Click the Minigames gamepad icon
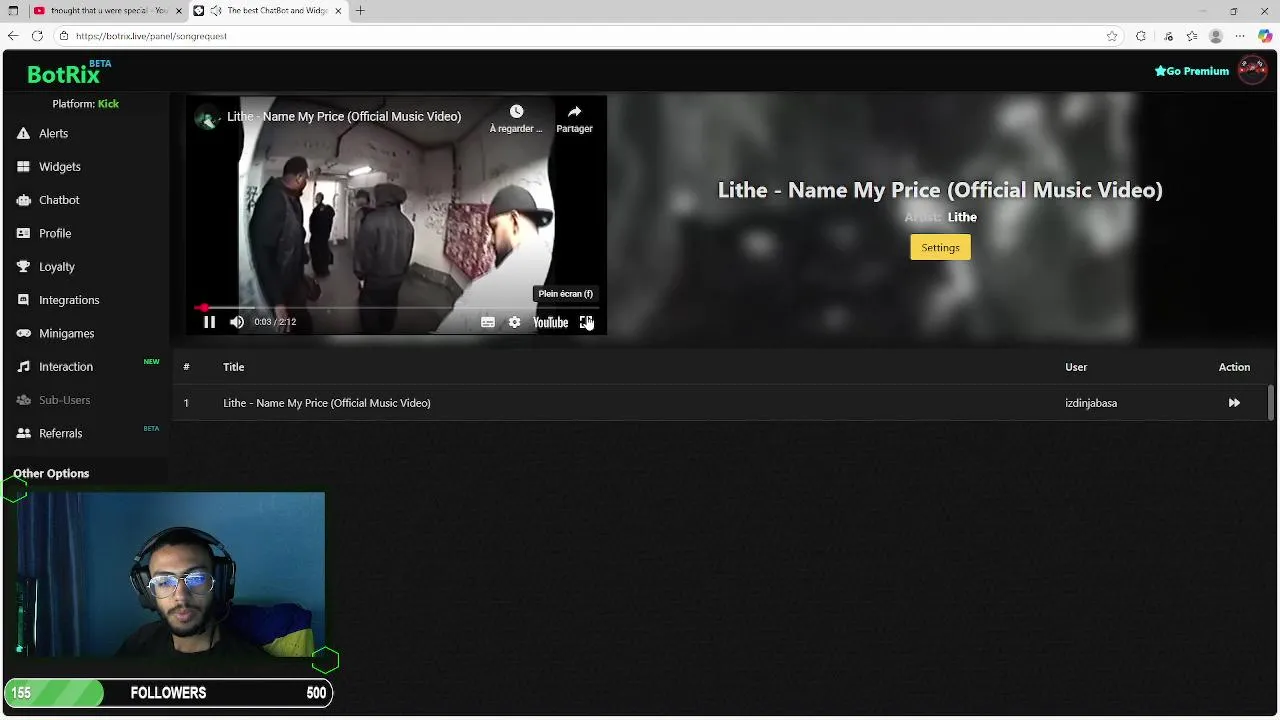Viewport: 1280px width, 720px height. pos(23,333)
